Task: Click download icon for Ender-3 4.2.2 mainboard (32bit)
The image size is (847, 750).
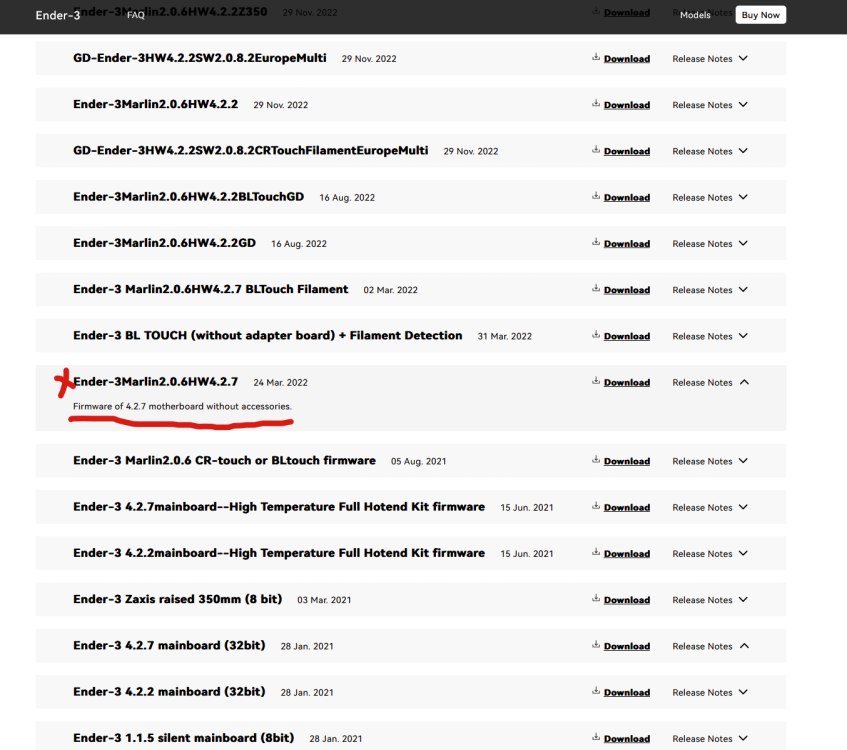Action: (596, 691)
